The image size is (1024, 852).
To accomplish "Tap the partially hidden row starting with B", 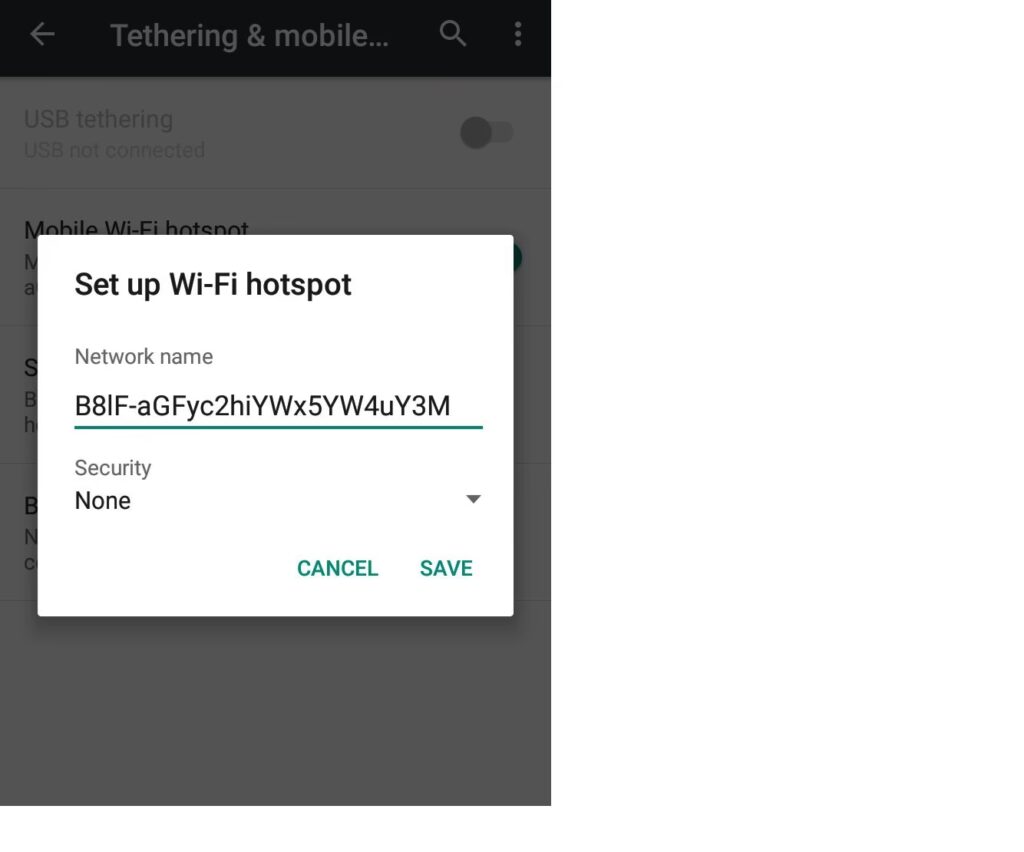I will pos(18,532).
